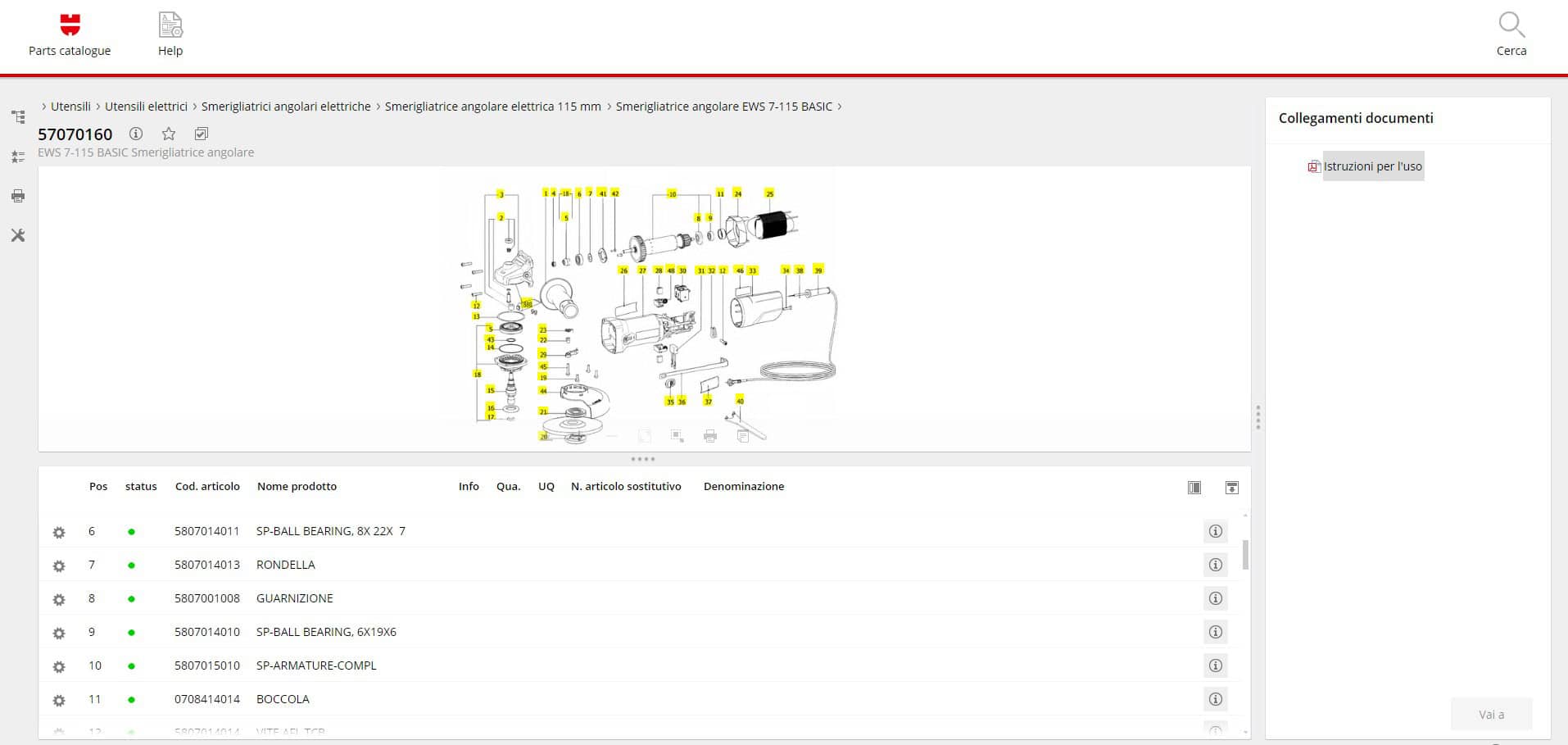Click the print icon below the diagram
This screenshot has height=745, width=1568.
tap(710, 436)
